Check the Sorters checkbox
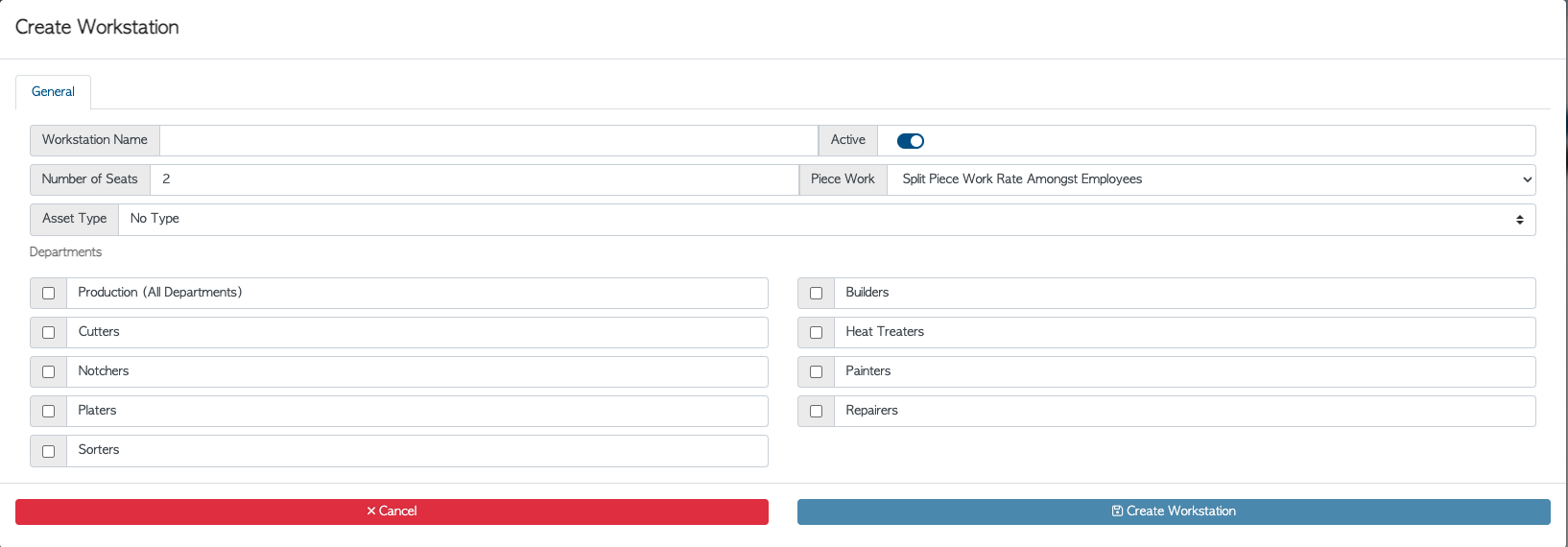 click(x=49, y=451)
